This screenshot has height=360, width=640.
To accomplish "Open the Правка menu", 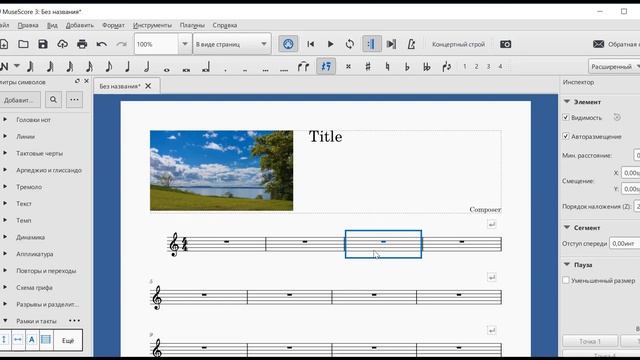I will (x=28, y=25).
